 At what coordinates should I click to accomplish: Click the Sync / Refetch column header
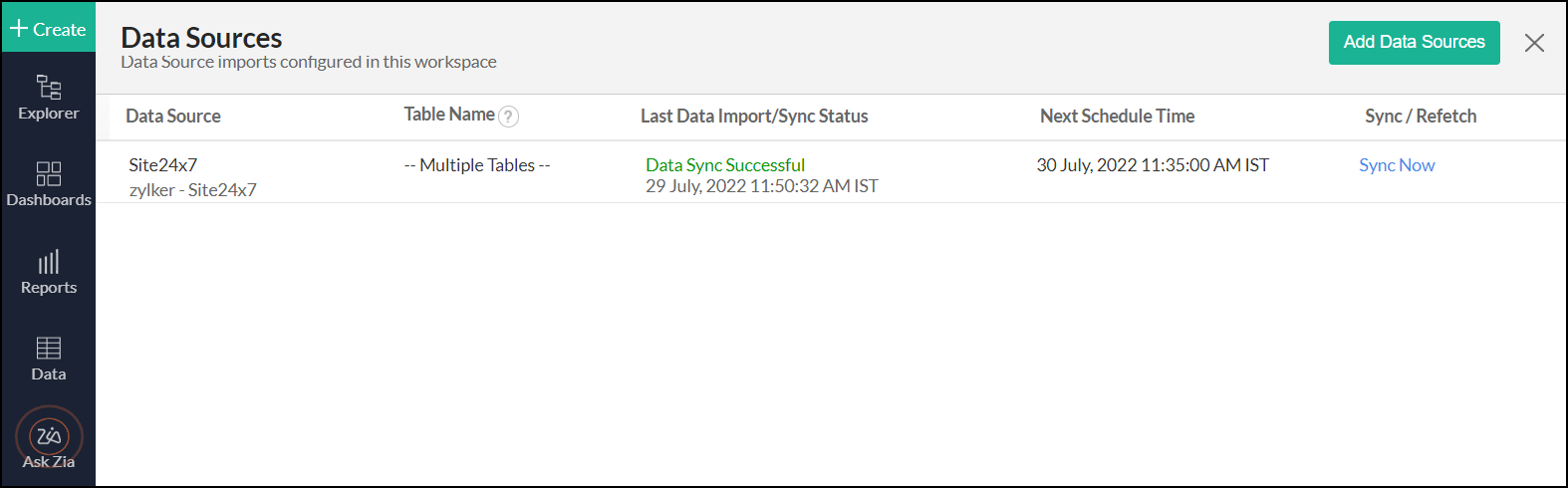[1421, 117]
